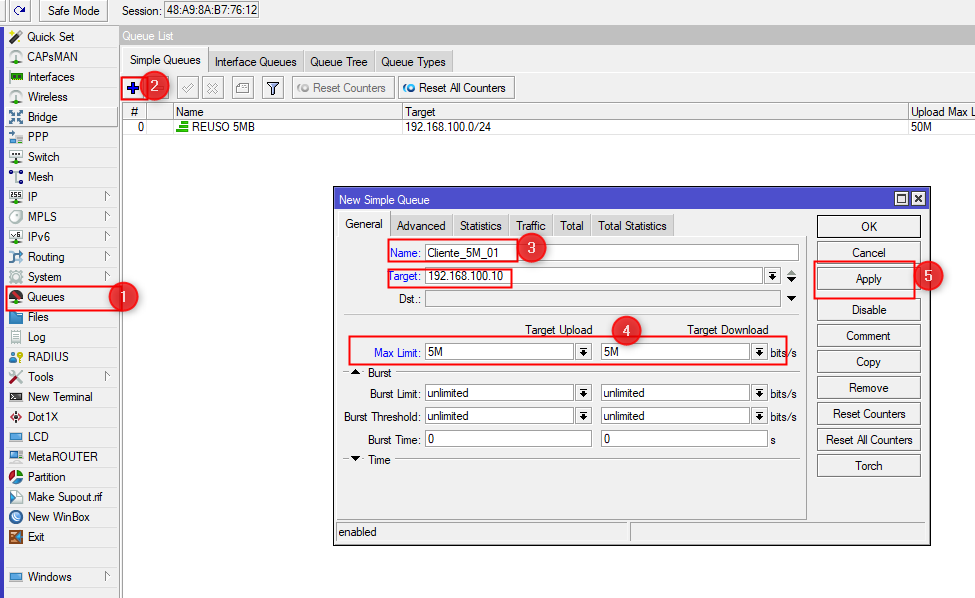The width and height of the screenshot is (975, 598).
Task: Click the Comment icon in queue toolbar
Action: click(x=243, y=88)
